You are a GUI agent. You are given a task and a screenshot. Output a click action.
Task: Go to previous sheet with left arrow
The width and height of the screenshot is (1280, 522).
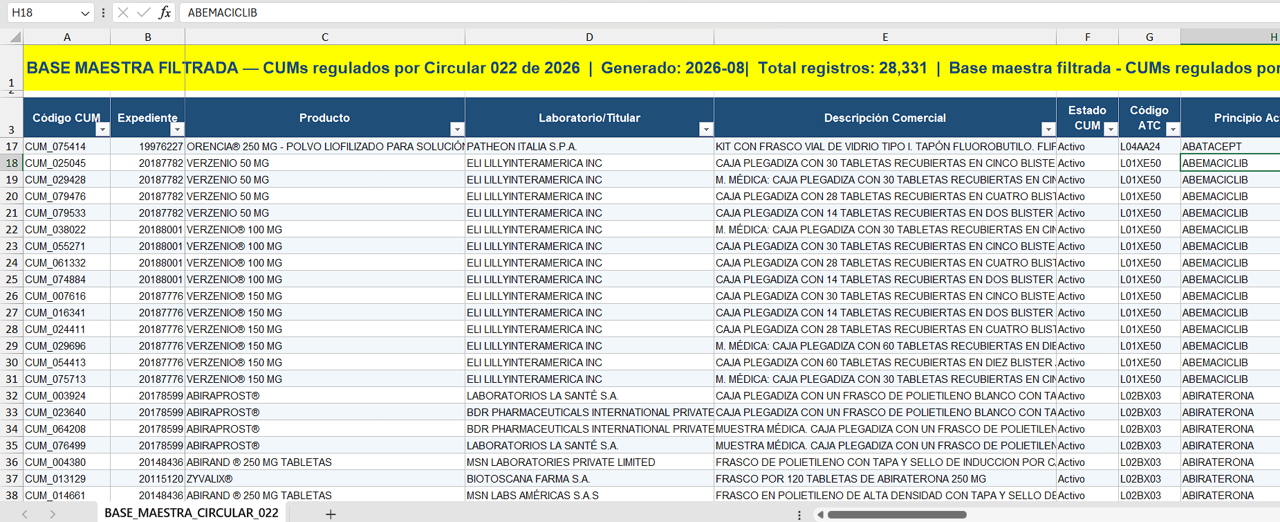[25, 514]
